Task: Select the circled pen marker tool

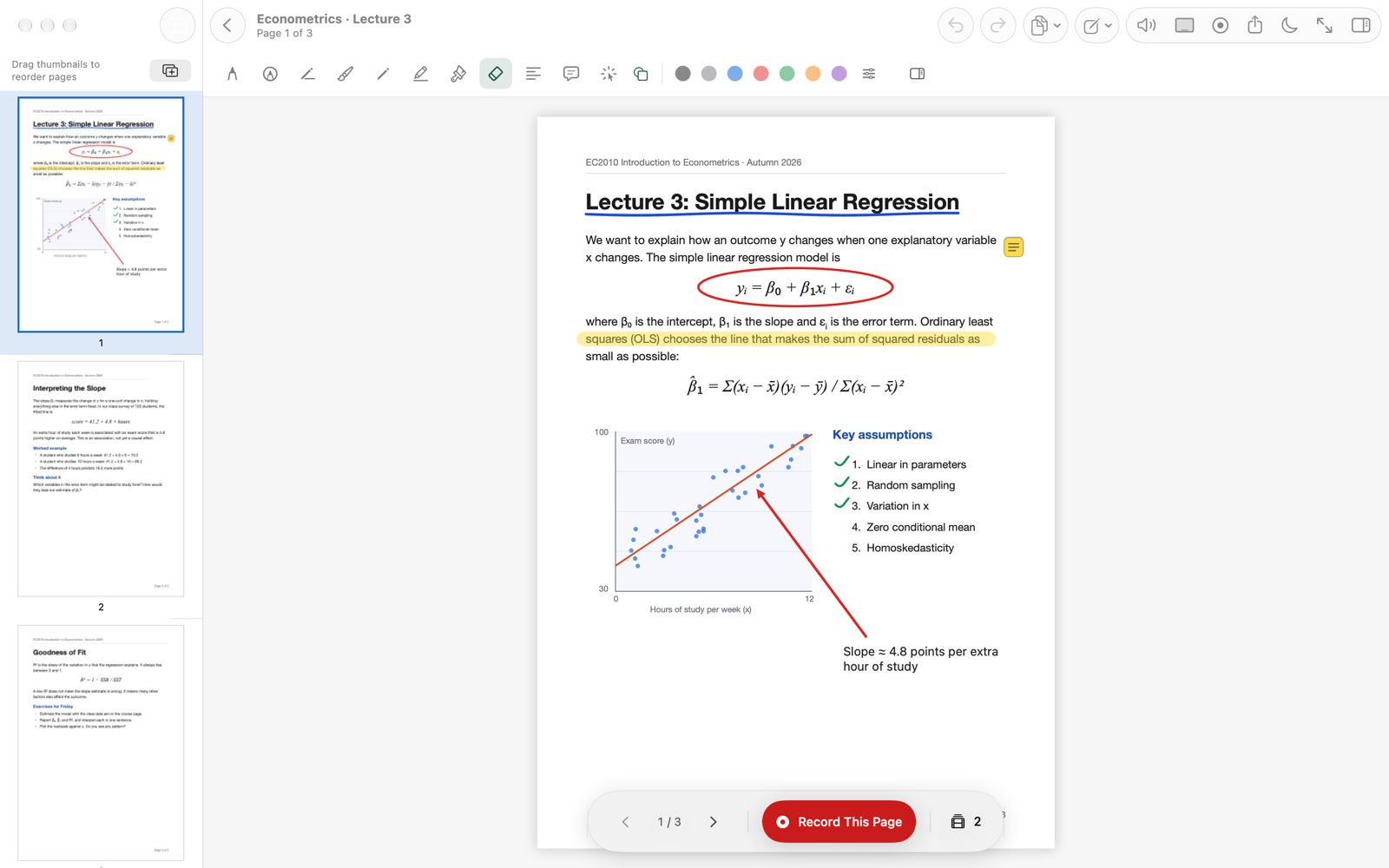Action: [270, 74]
